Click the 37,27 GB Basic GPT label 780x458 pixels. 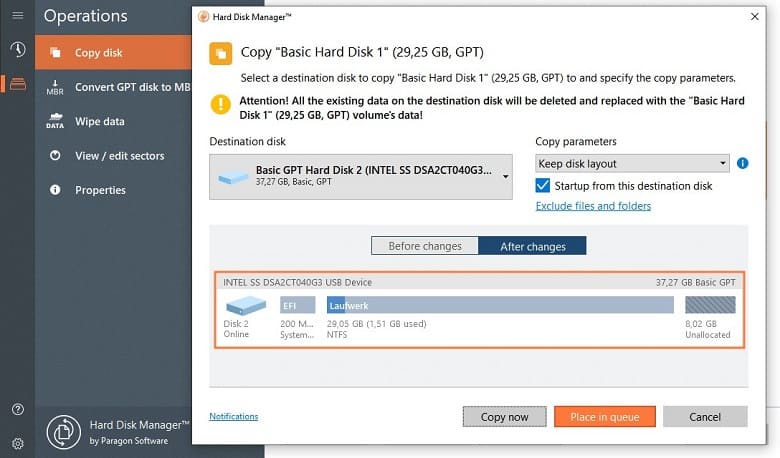tap(695, 282)
